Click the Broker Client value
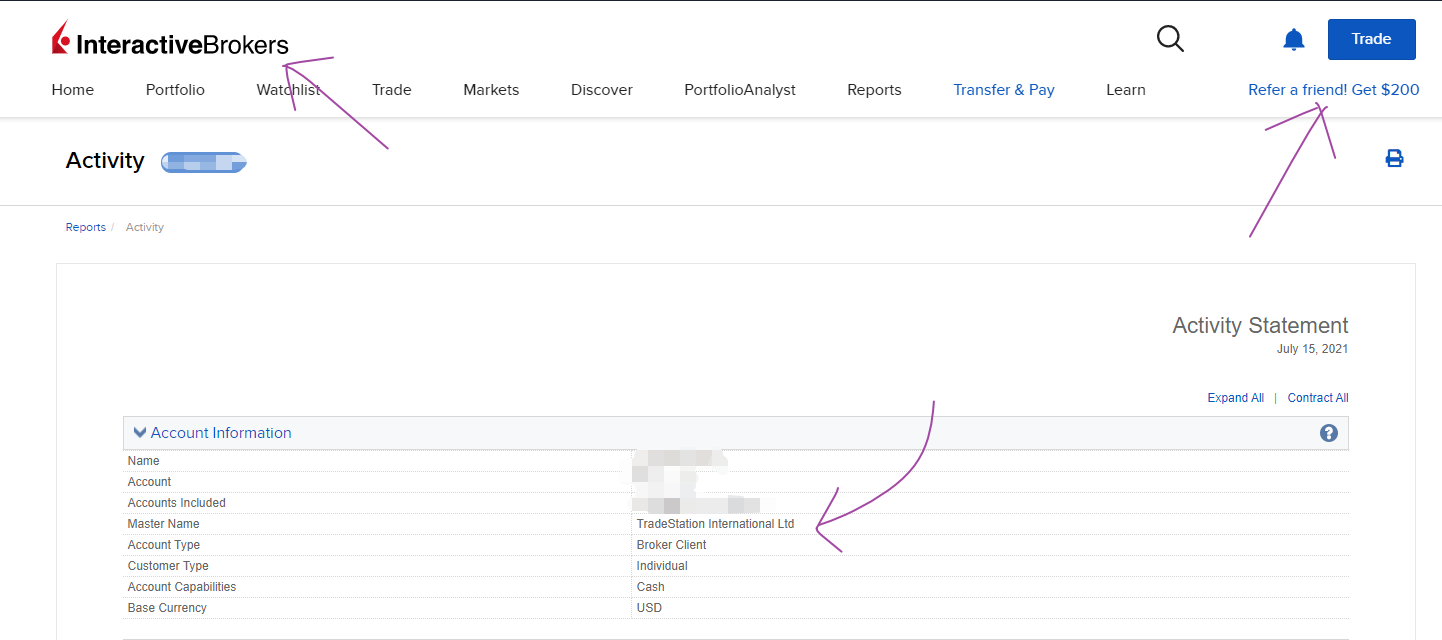Viewport: 1442px width, 640px height. (x=671, y=545)
